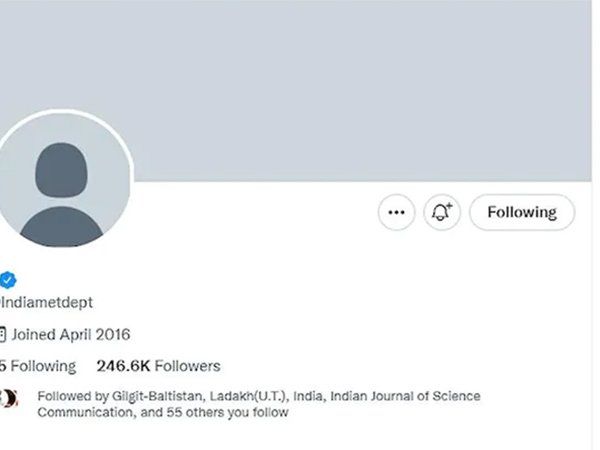Turn on notifications with the bell icon
The height and width of the screenshot is (450, 600).
tap(441, 212)
